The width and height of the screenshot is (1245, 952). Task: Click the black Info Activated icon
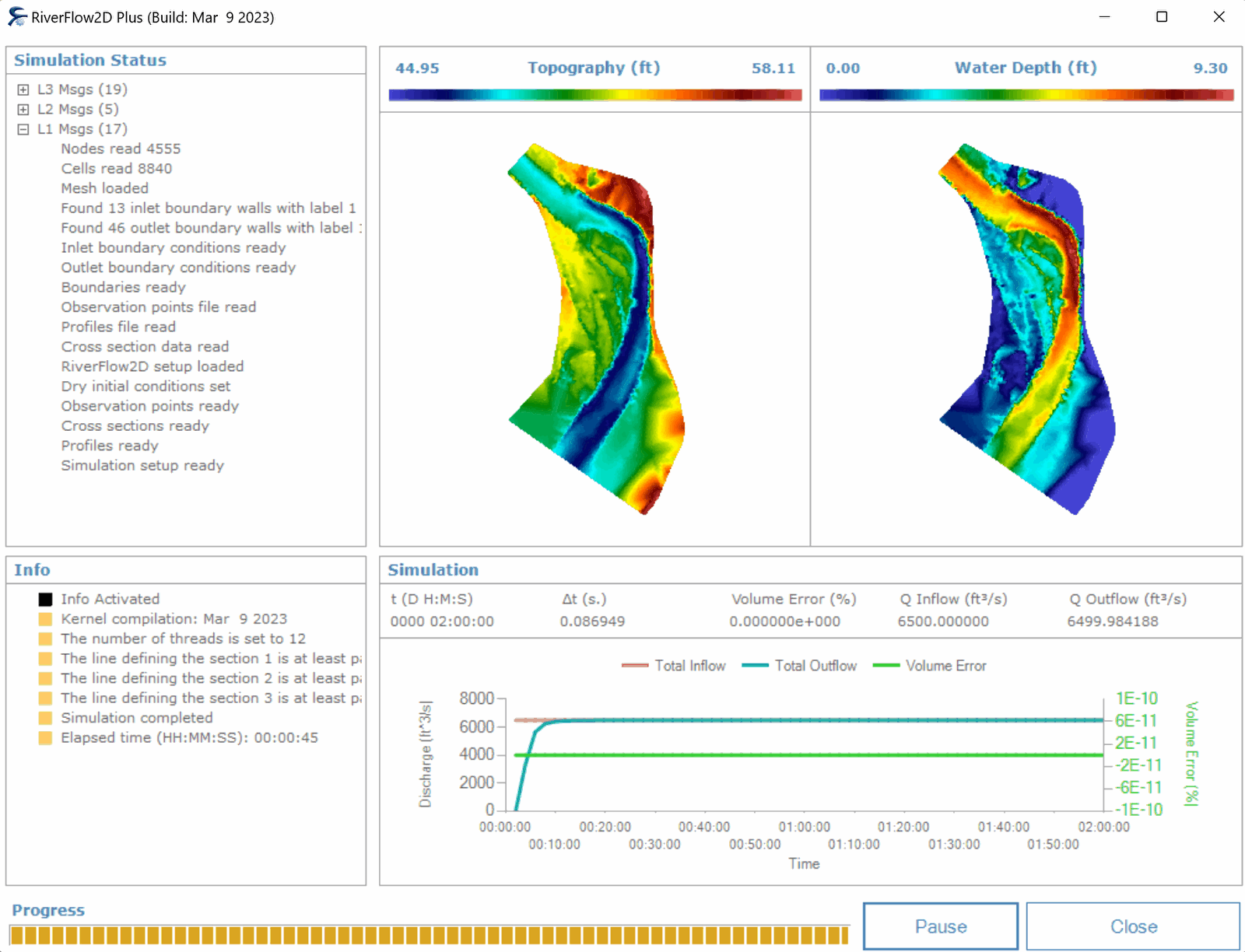(x=45, y=600)
